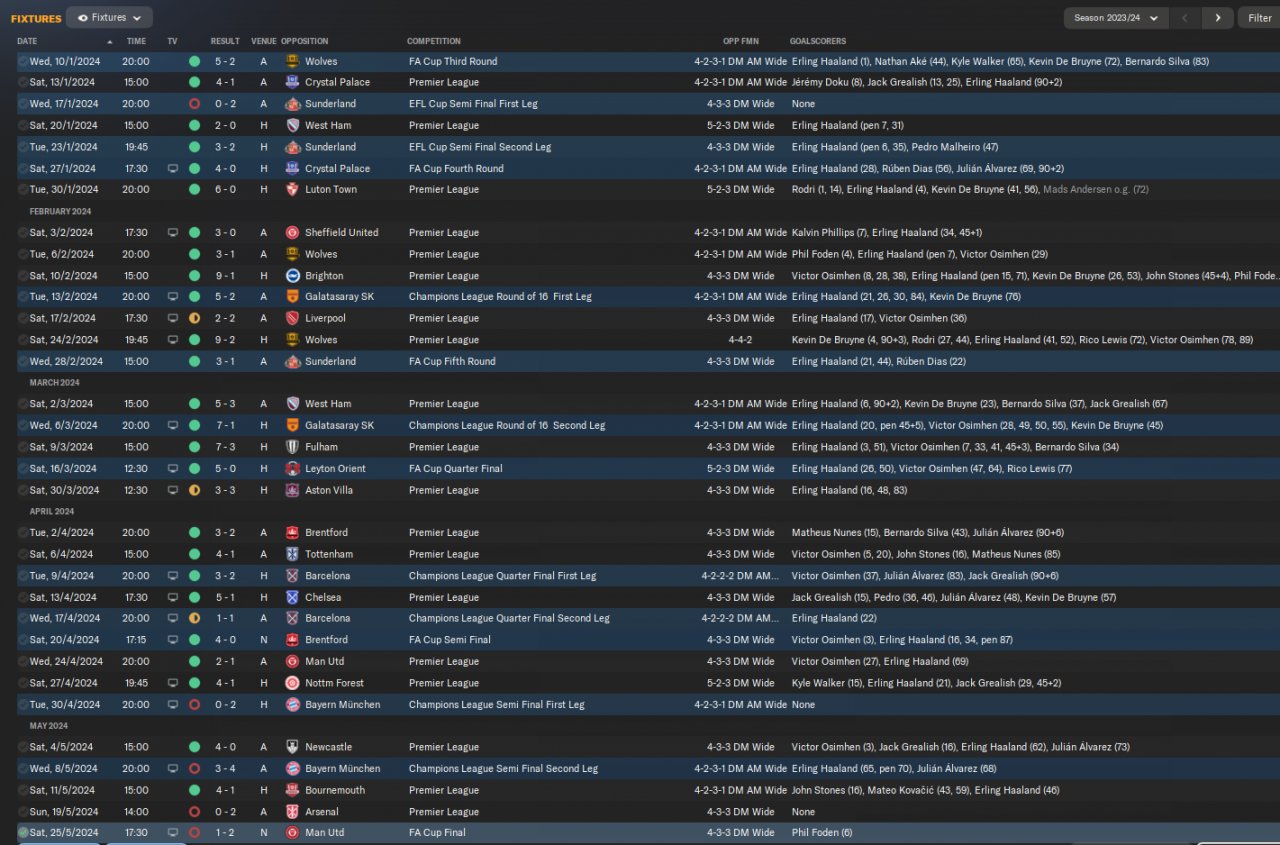Click the West Ham badge on 20/1/2024

pos(293,125)
